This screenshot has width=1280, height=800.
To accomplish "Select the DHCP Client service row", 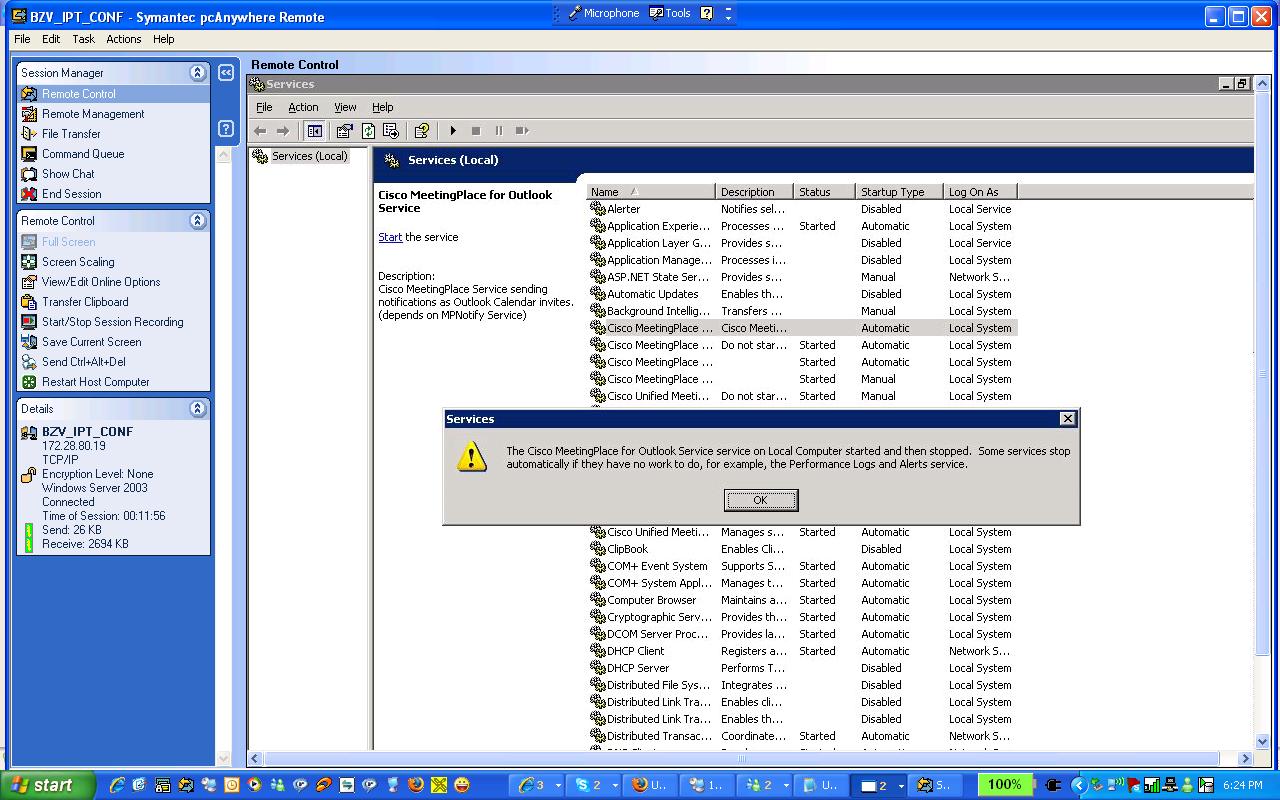I will coord(802,651).
